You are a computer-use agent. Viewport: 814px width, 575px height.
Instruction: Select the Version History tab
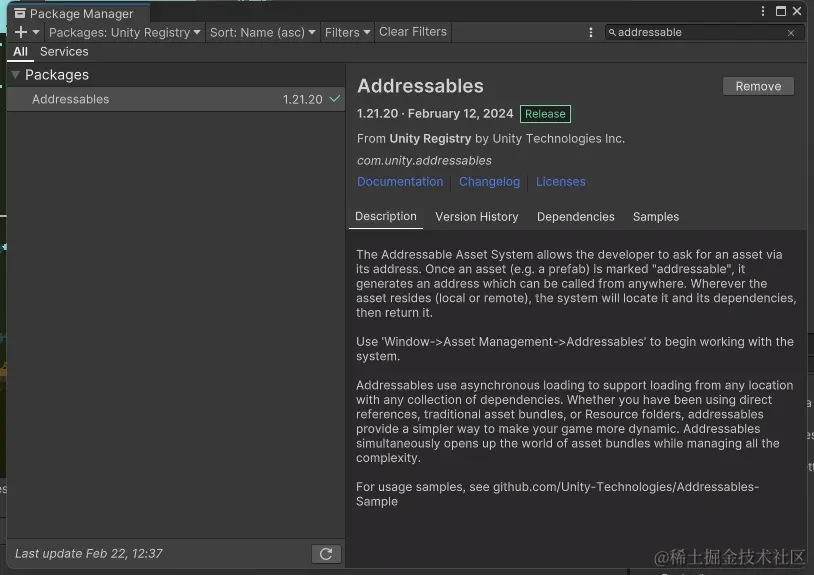pyautogui.click(x=477, y=216)
